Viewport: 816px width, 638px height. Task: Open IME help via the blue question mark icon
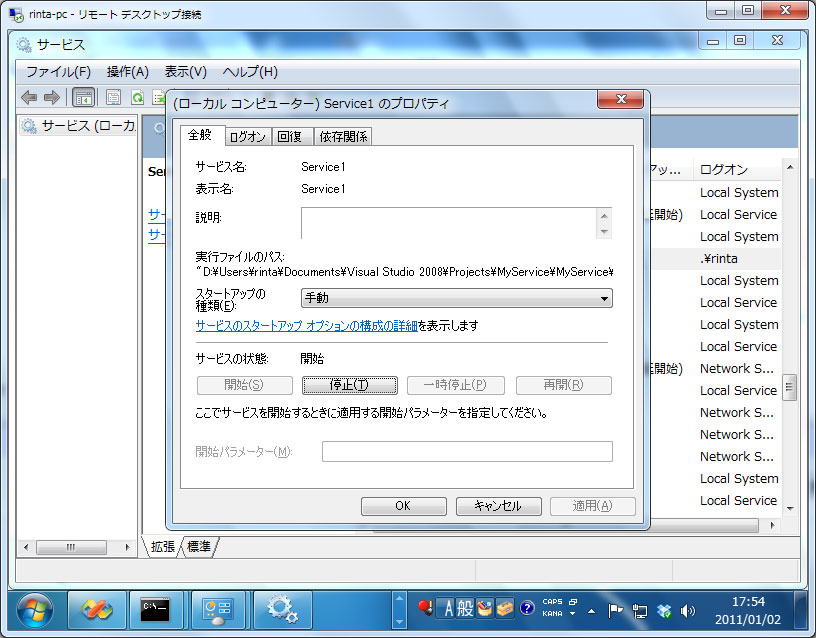526,608
